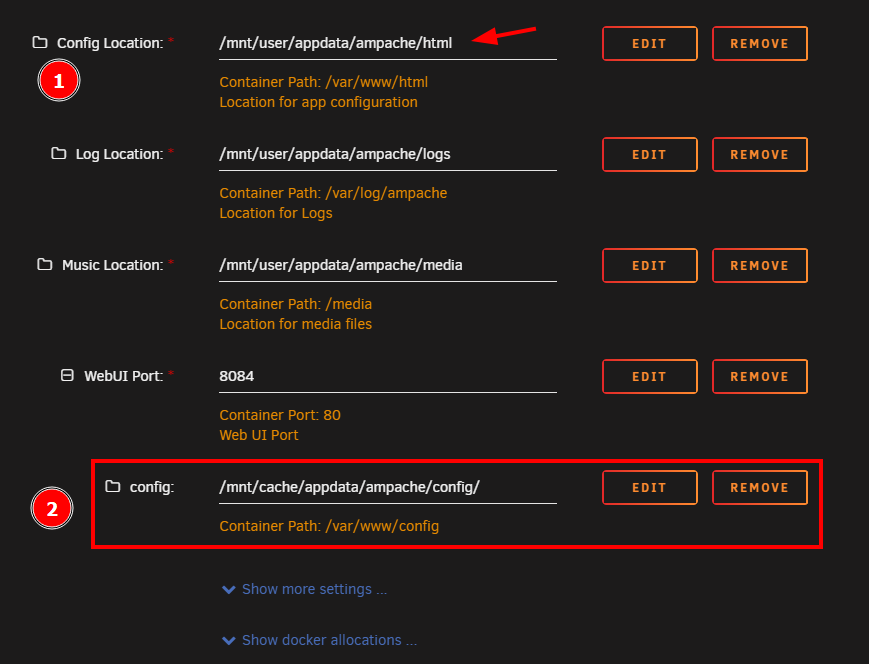Focus the Music Location path field
The height and width of the screenshot is (664, 869).
click(x=388, y=265)
